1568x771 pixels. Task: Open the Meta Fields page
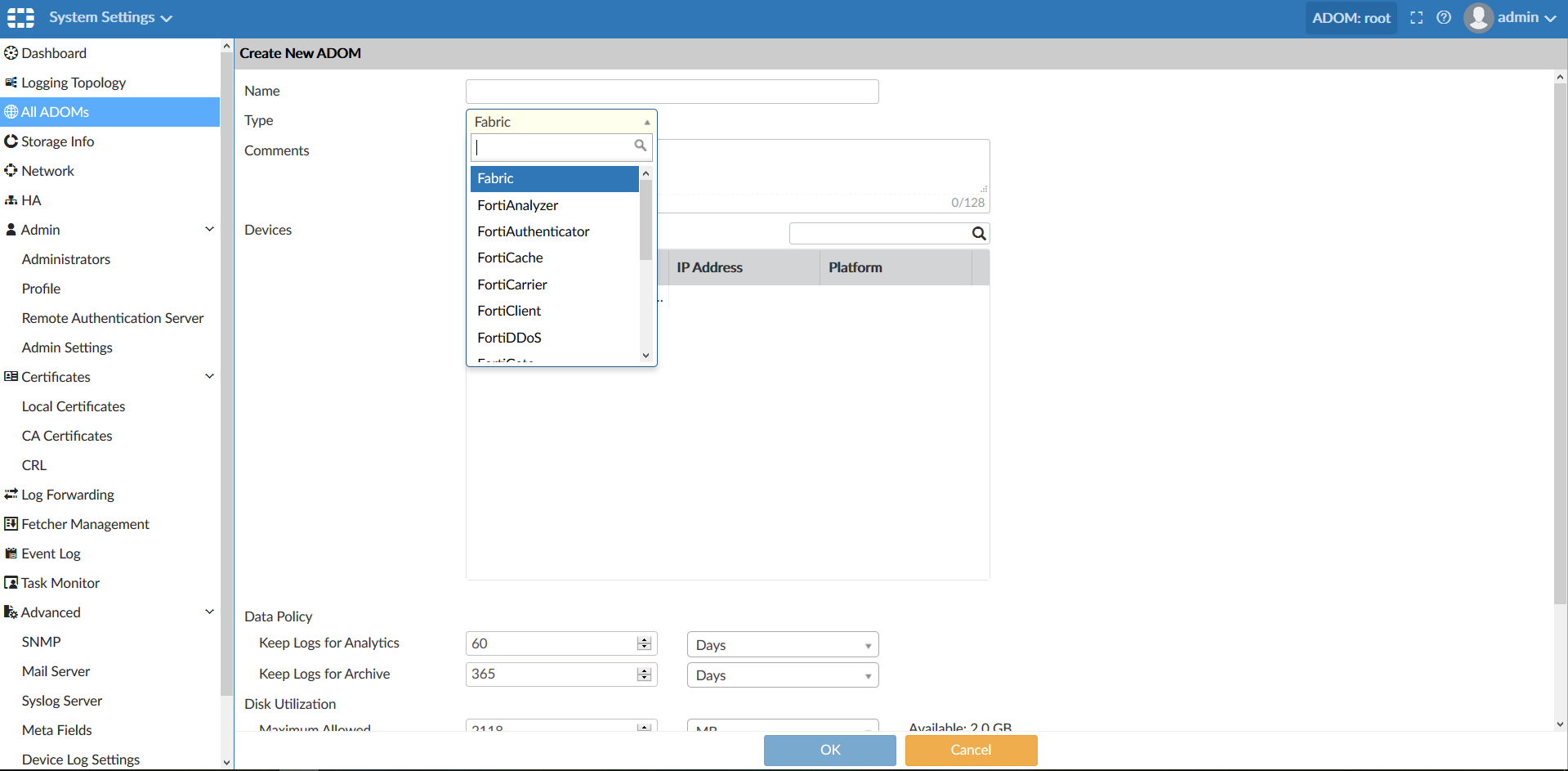point(57,730)
